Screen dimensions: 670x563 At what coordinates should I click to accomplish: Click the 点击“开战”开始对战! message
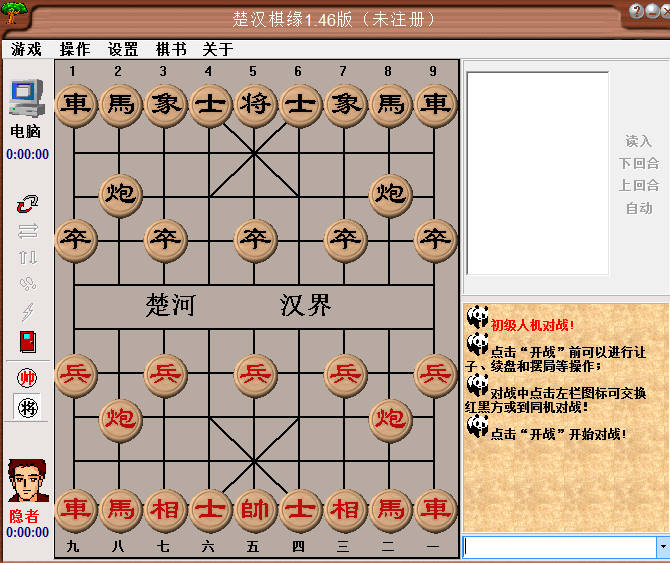tap(558, 434)
